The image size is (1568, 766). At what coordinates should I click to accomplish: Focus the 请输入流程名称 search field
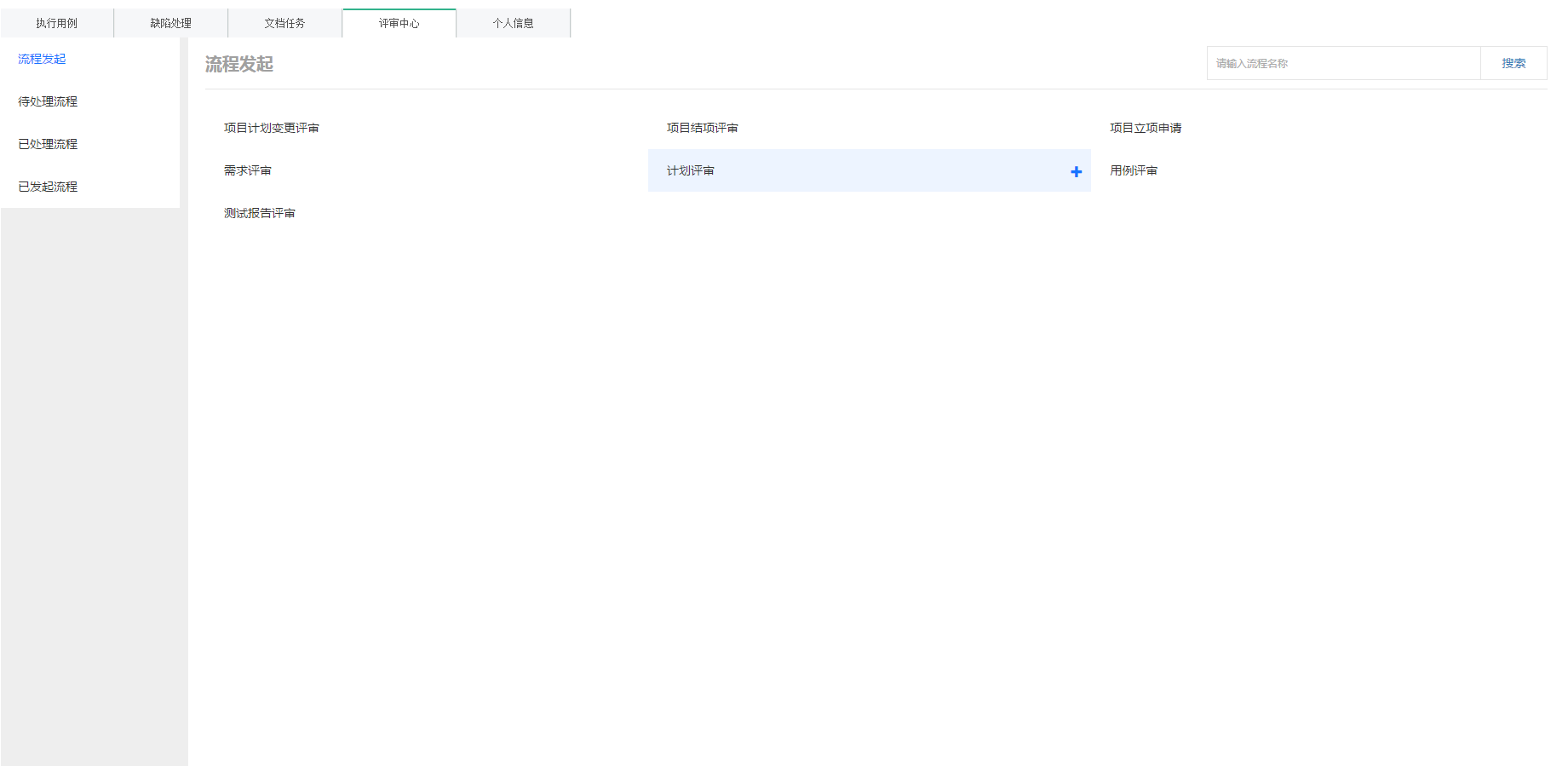click(1342, 63)
